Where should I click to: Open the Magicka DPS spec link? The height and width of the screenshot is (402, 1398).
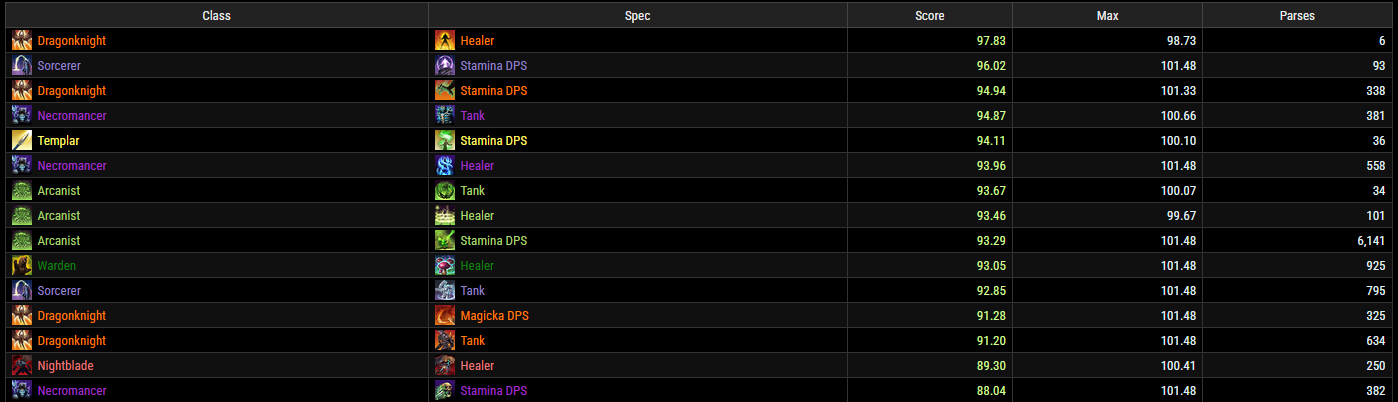[x=495, y=316]
